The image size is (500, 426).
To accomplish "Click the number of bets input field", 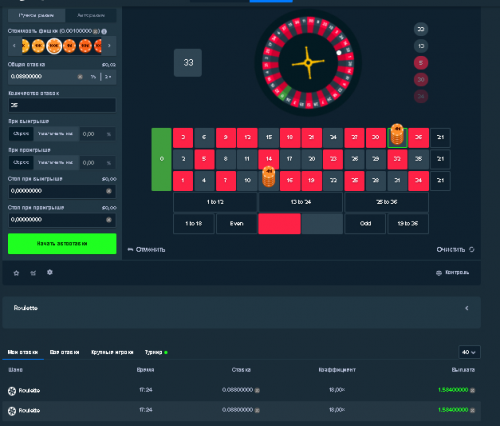I will point(62,105).
